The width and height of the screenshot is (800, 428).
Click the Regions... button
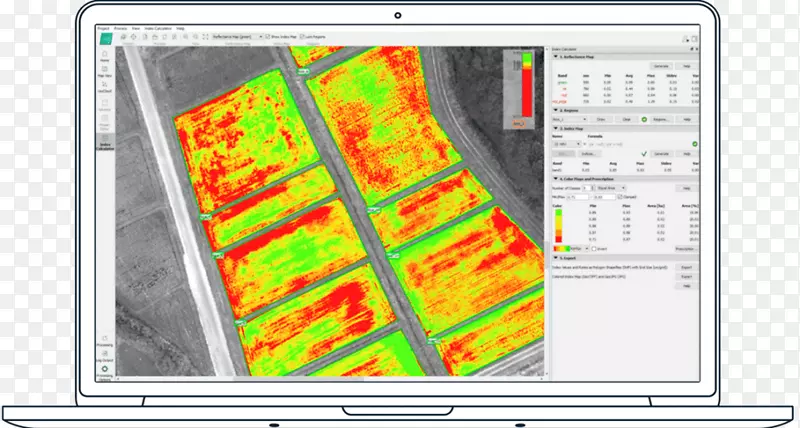click(661, 119)
